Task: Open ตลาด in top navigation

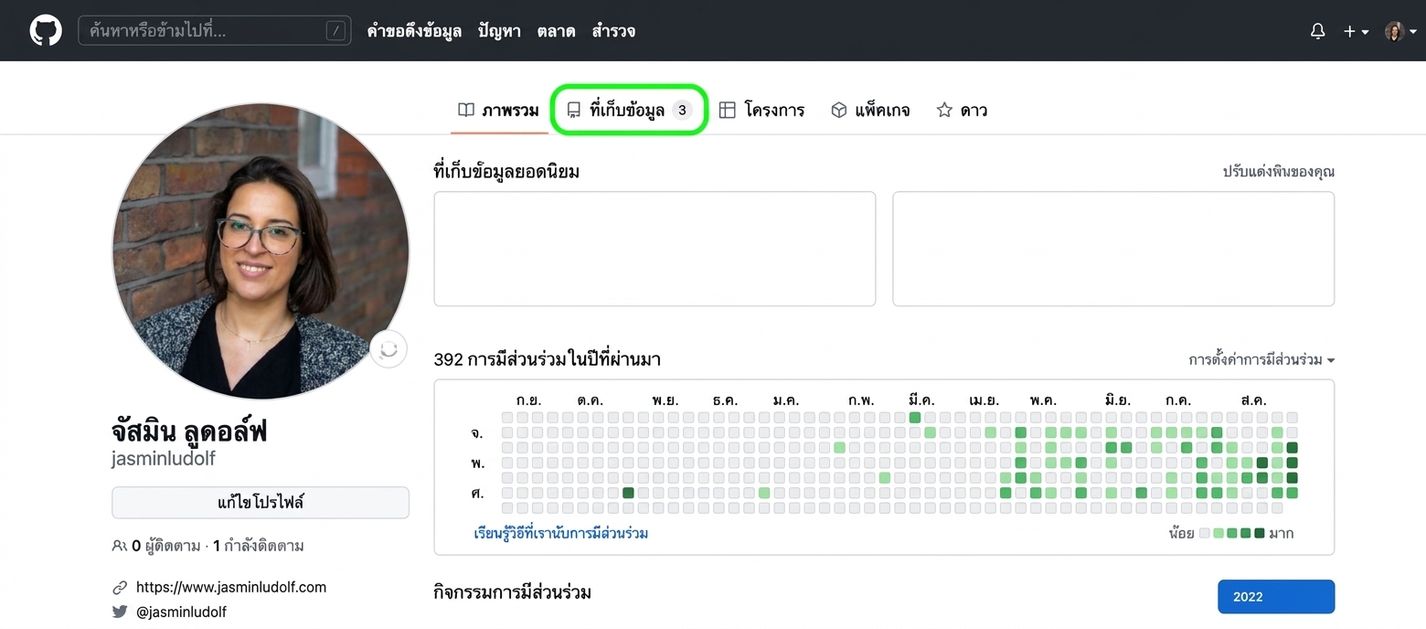Action: [x=556, y=31]
